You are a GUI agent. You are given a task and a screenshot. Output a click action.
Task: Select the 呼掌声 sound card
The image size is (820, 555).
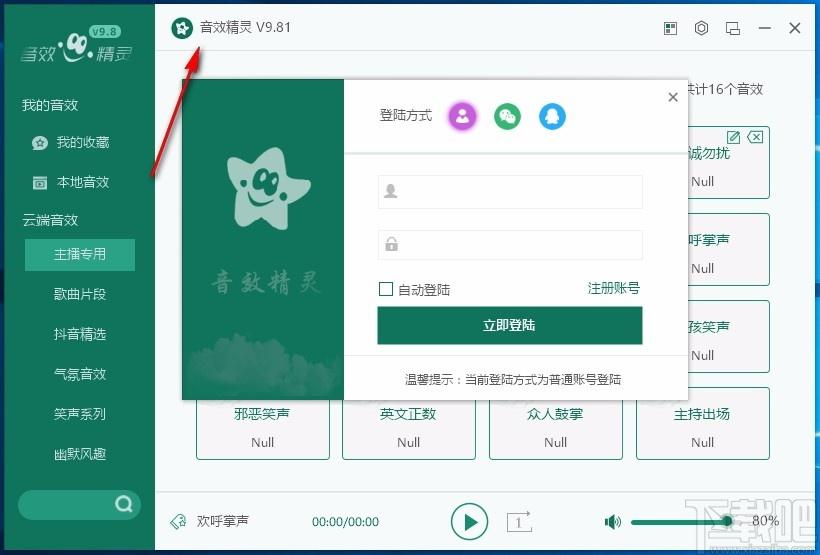(728, 250)
